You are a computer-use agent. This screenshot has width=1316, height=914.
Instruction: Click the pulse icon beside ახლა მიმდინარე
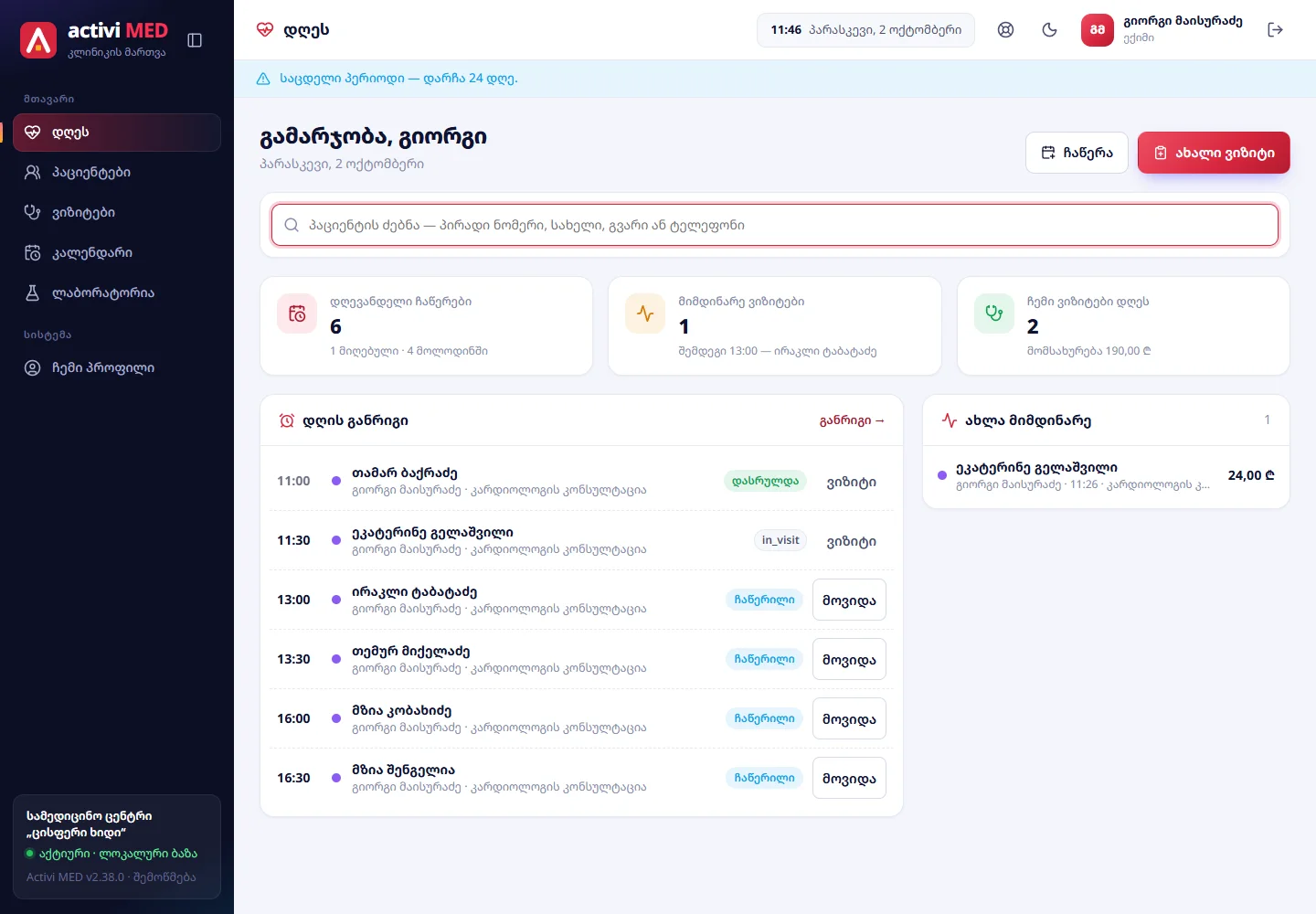point(950,420)
